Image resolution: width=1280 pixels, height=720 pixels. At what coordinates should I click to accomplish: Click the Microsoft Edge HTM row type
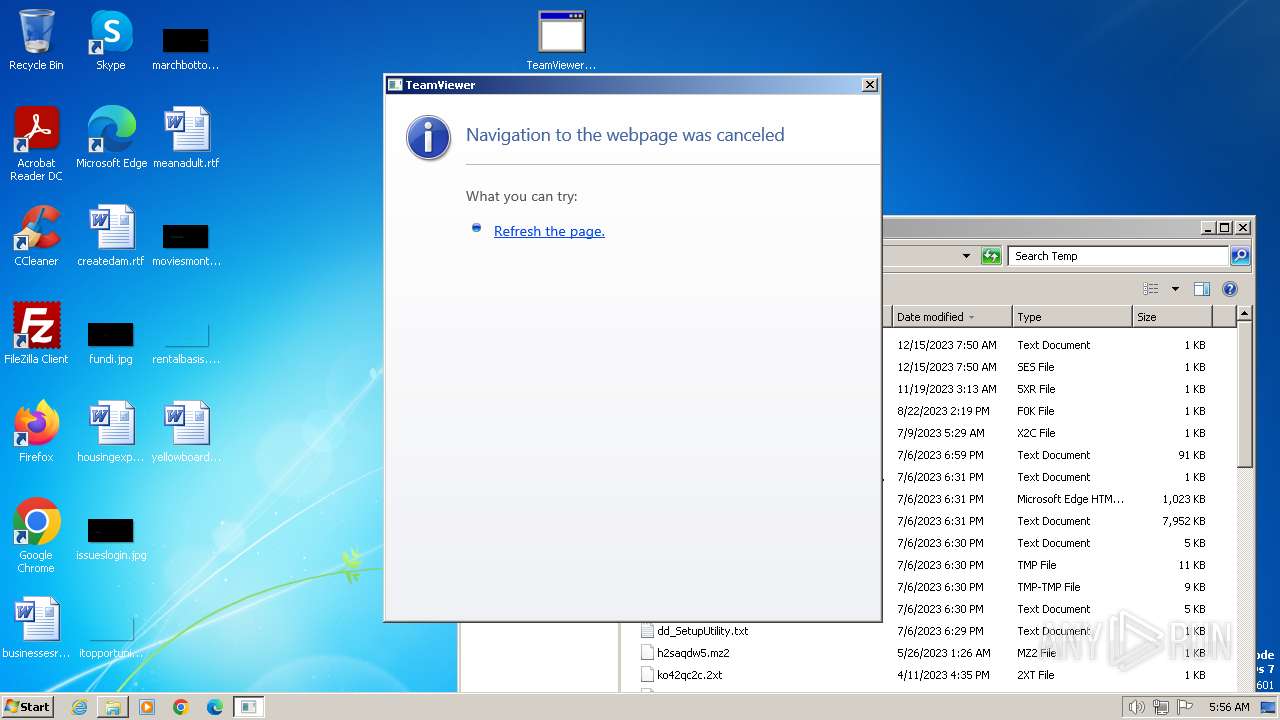[1070, 499]
